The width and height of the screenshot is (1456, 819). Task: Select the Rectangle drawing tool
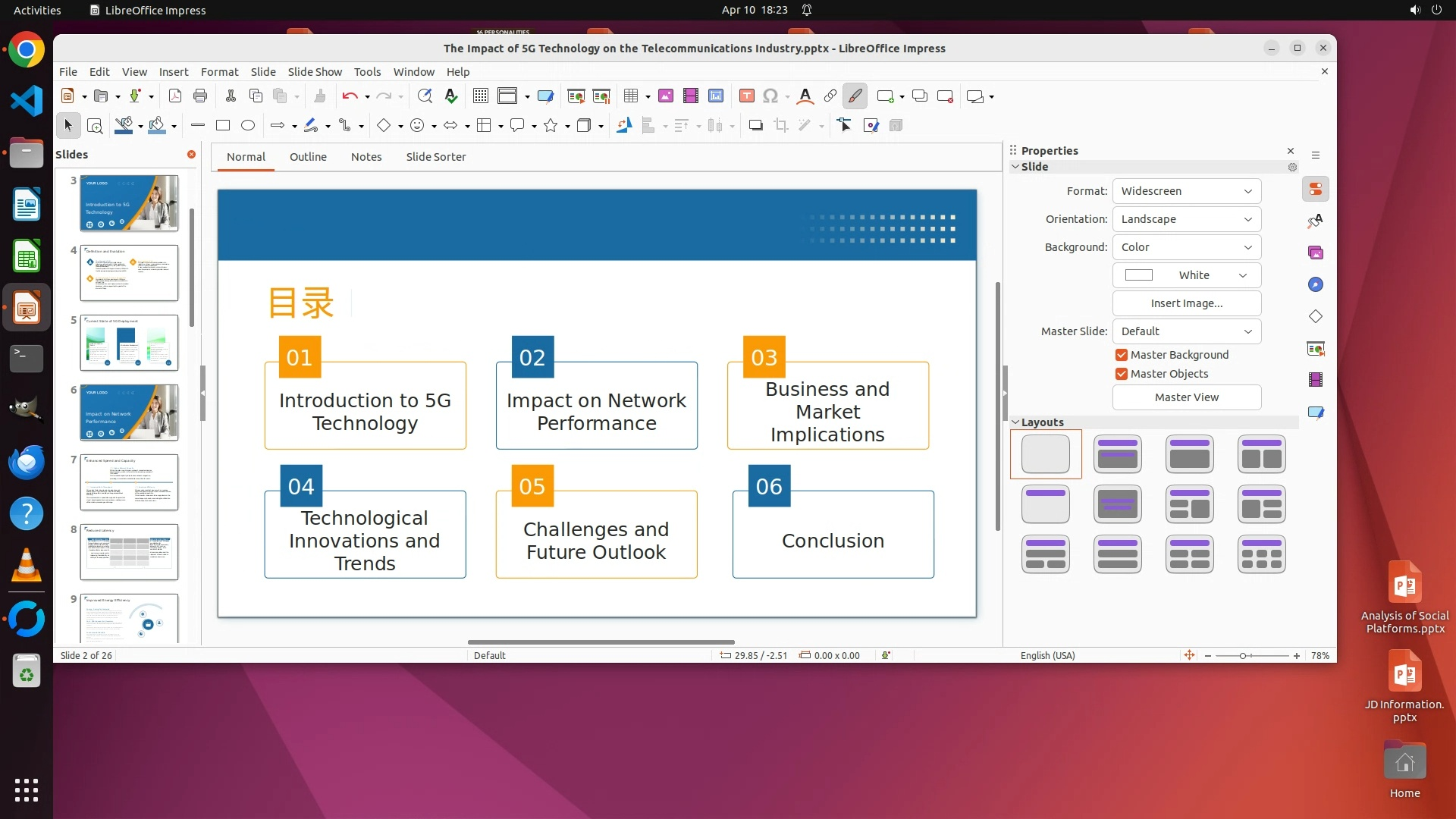pyautogui.click(x=223, y=126)
